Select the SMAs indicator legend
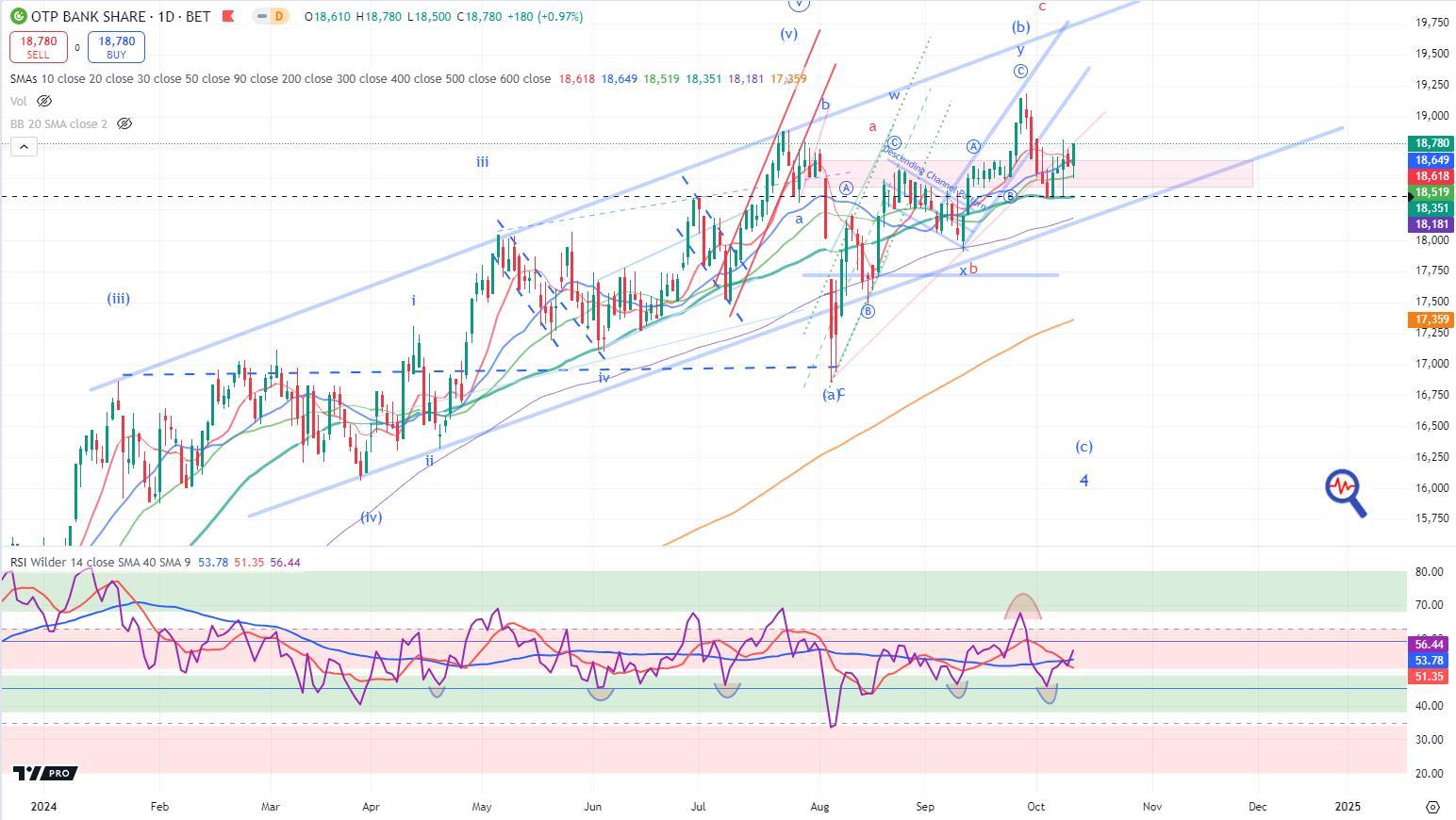Screen dimensions: 1456x820 [x=280, y=78]
